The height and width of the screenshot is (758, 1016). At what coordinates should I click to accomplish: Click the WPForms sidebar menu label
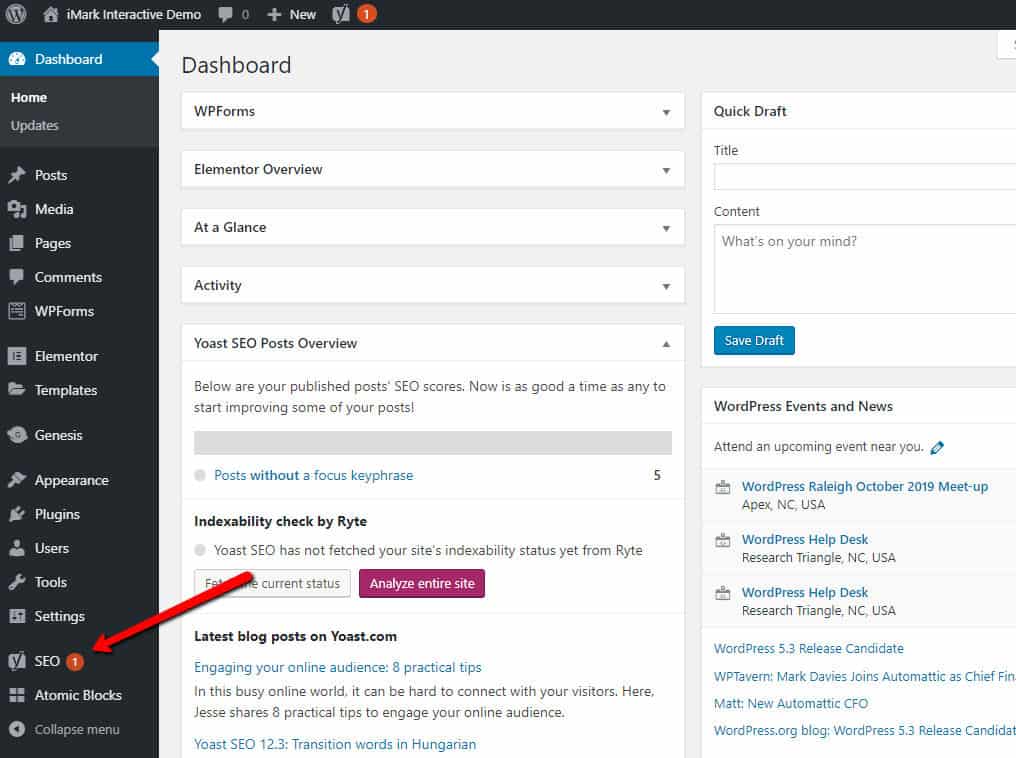pyautogui.click(x=64, y=311)
